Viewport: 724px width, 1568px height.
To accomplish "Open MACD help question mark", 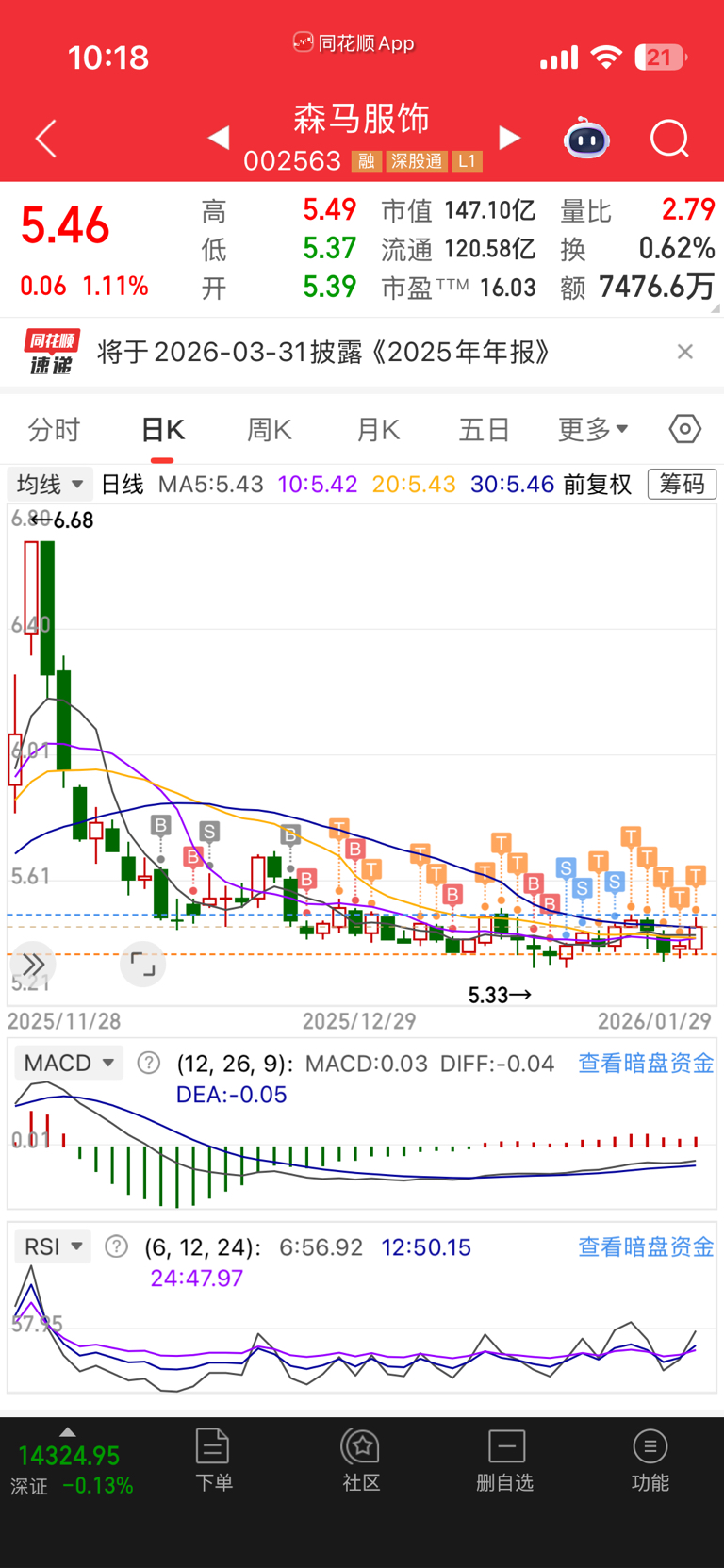I will 148,1064.
